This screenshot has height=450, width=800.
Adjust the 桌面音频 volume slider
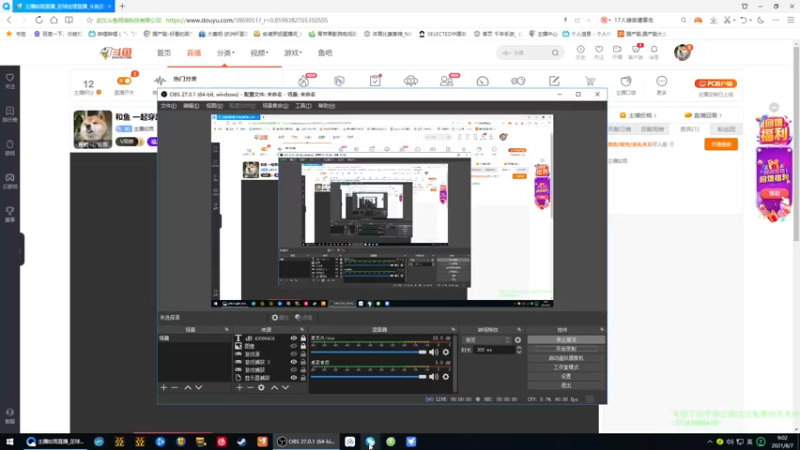368,377
